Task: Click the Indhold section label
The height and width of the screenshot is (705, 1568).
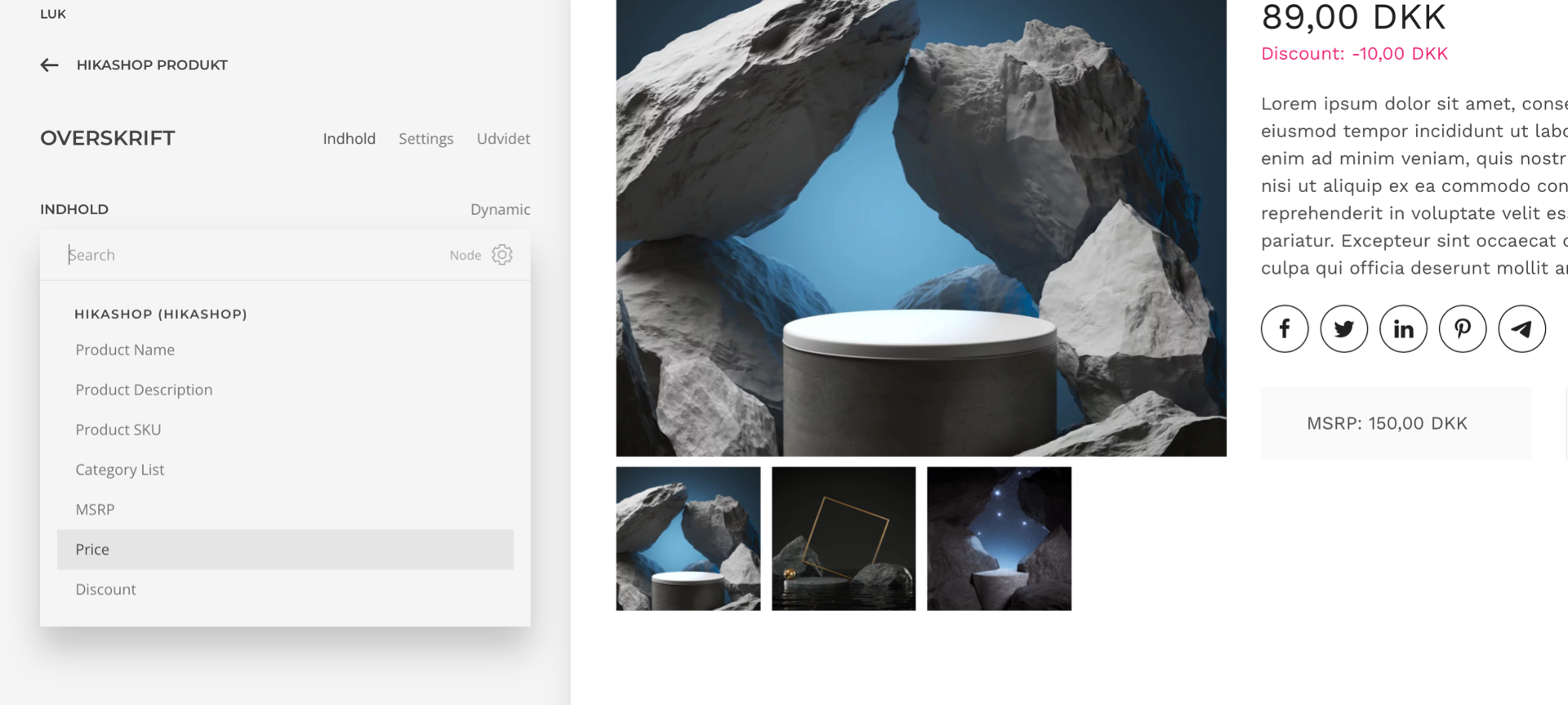Action: coord(74,209)
